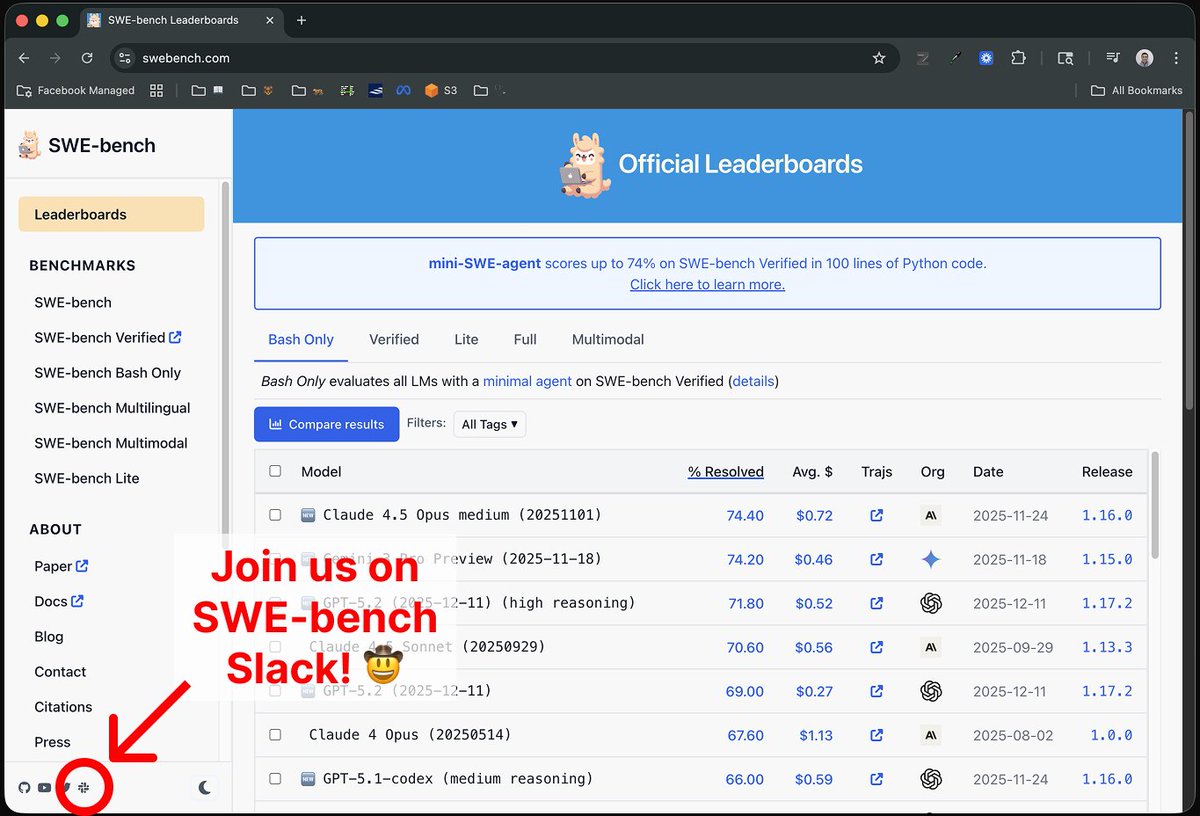Tick the checkbox for Claude 4.5 Opus medium
Screen dimensions: 1200x816
click(x=275, y=515)
